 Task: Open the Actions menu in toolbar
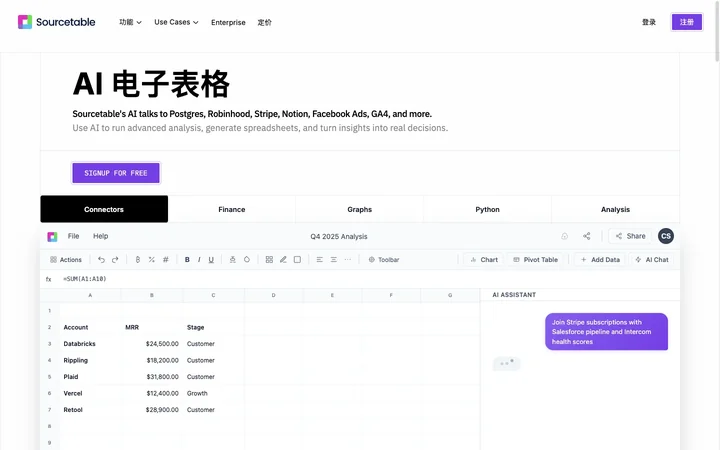(66, 259)
